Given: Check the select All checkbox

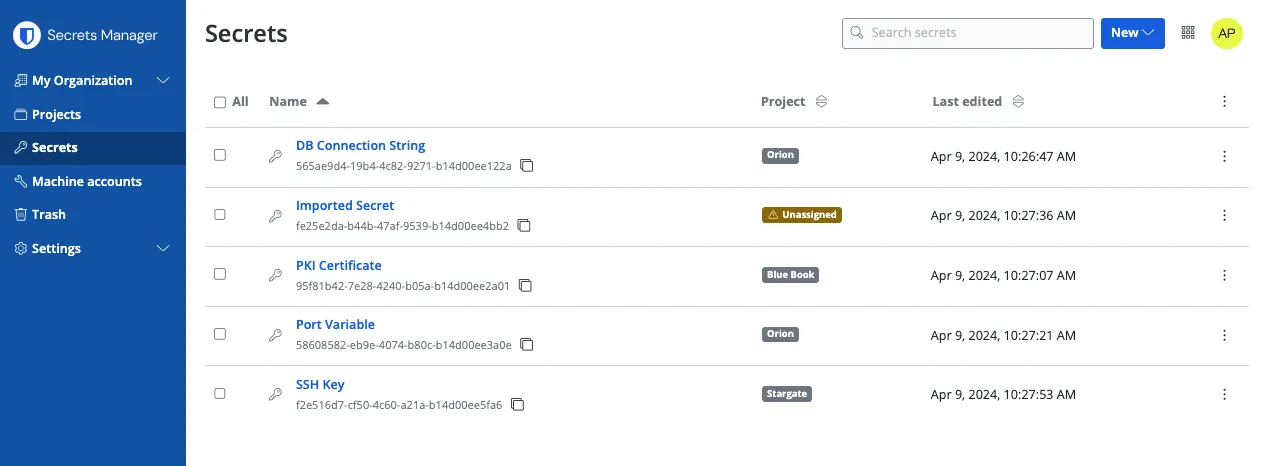Looking at the screenshot, I should 220,102.
